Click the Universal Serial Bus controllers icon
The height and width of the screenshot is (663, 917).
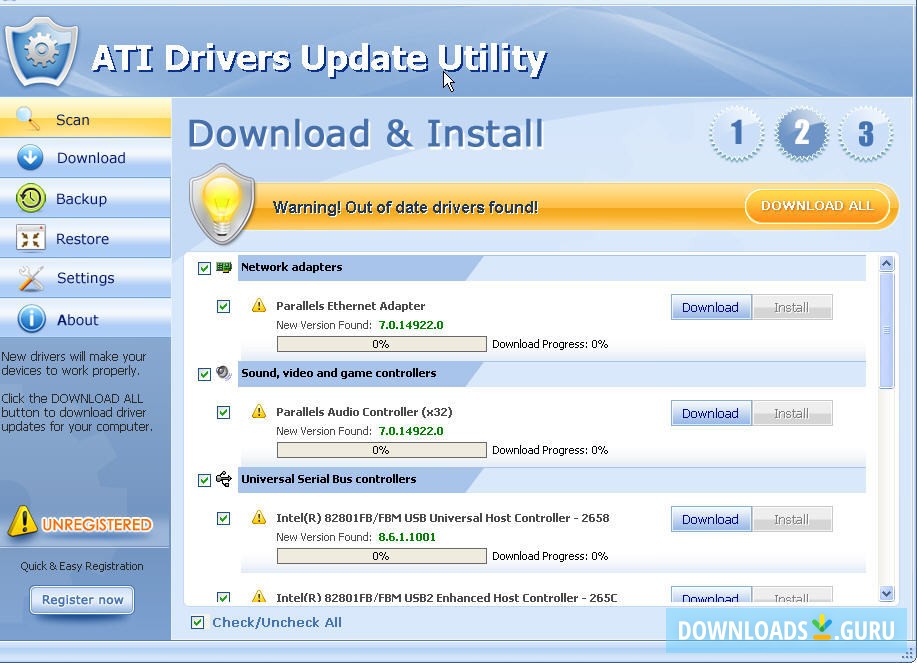click(x=223, y=479)
